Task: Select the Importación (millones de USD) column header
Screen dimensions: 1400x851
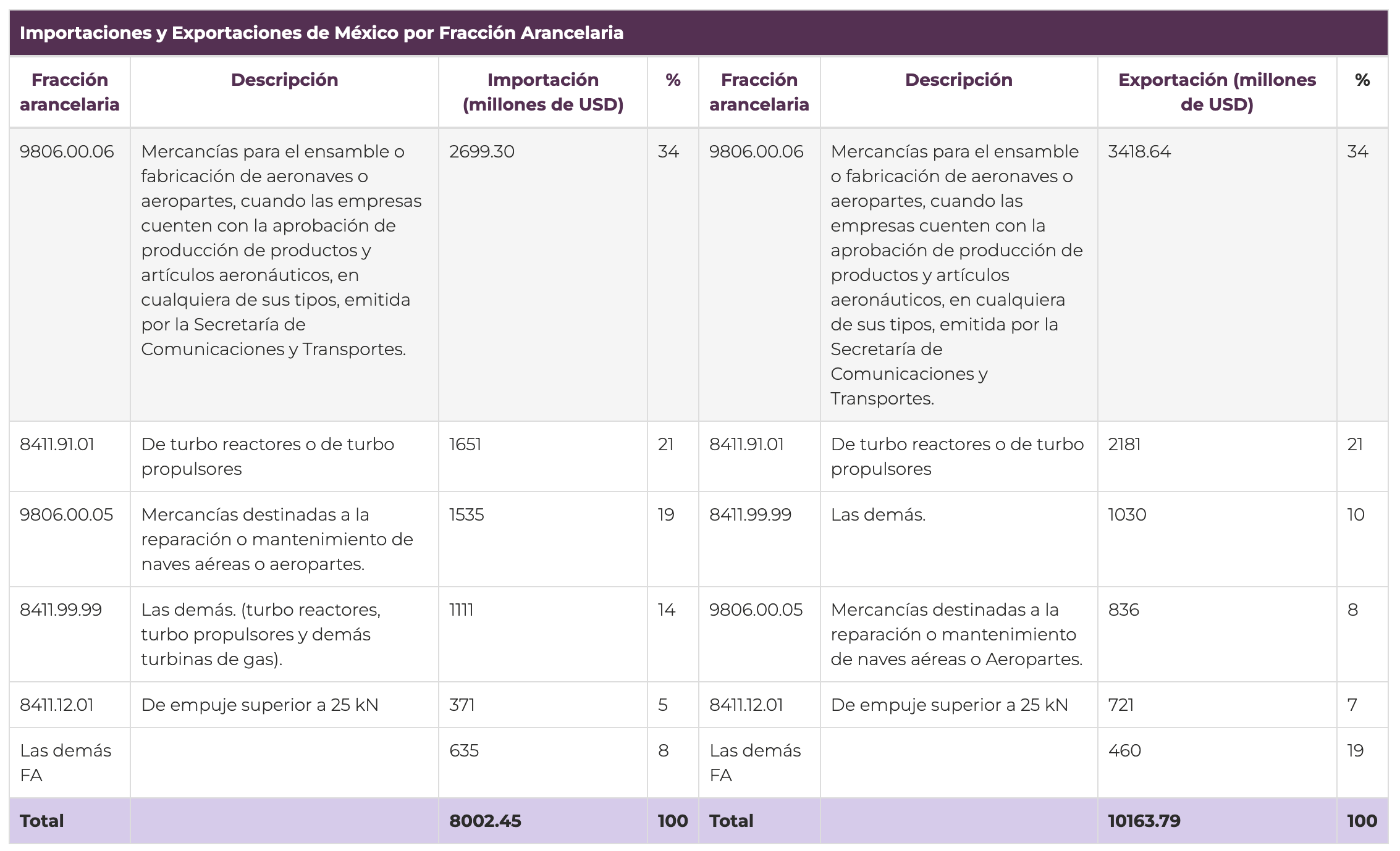Action: tap(542, 92)
